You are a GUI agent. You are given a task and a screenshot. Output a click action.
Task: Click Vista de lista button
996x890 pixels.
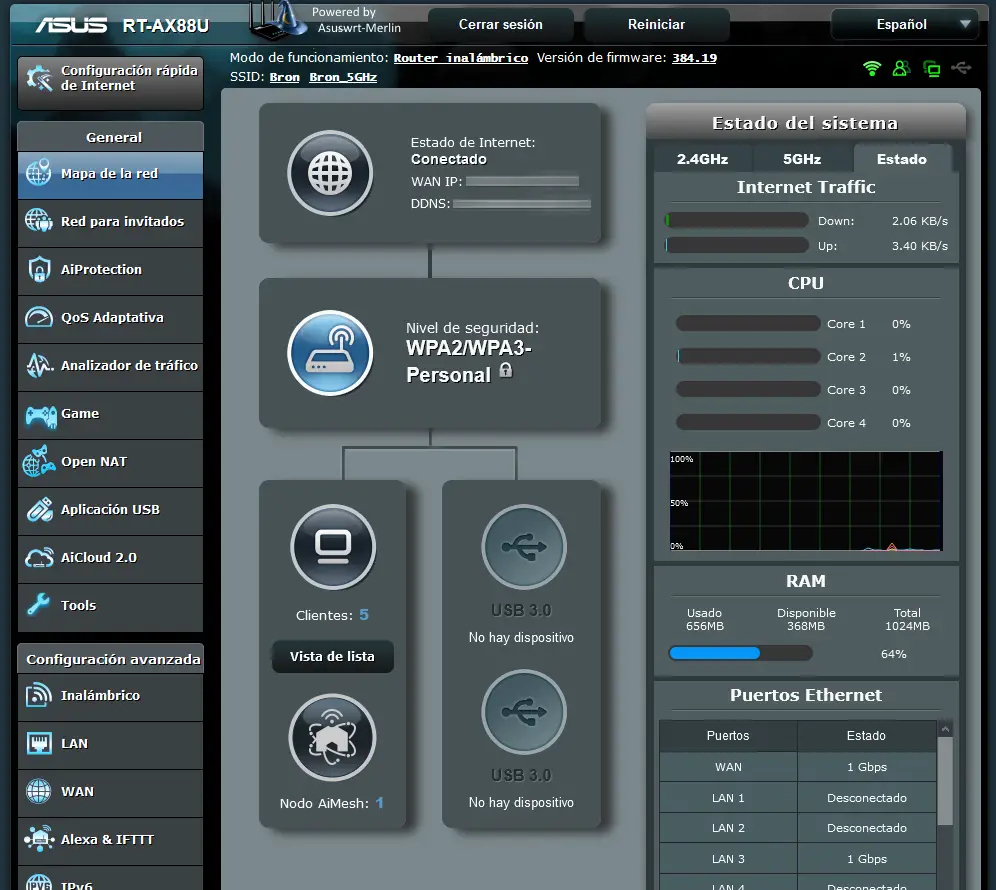(332, 656)
